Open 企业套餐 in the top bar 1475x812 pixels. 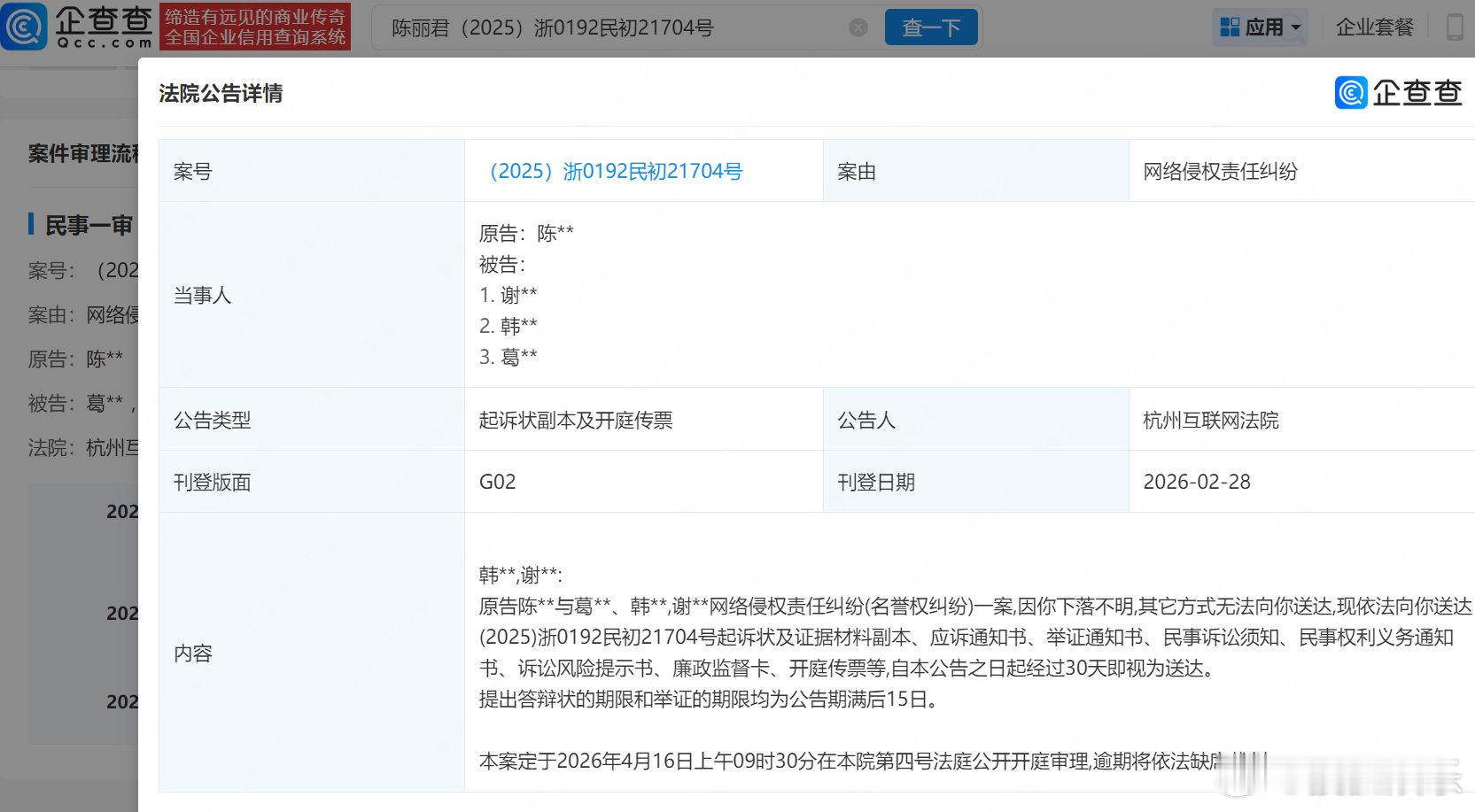pos(1374,27)
